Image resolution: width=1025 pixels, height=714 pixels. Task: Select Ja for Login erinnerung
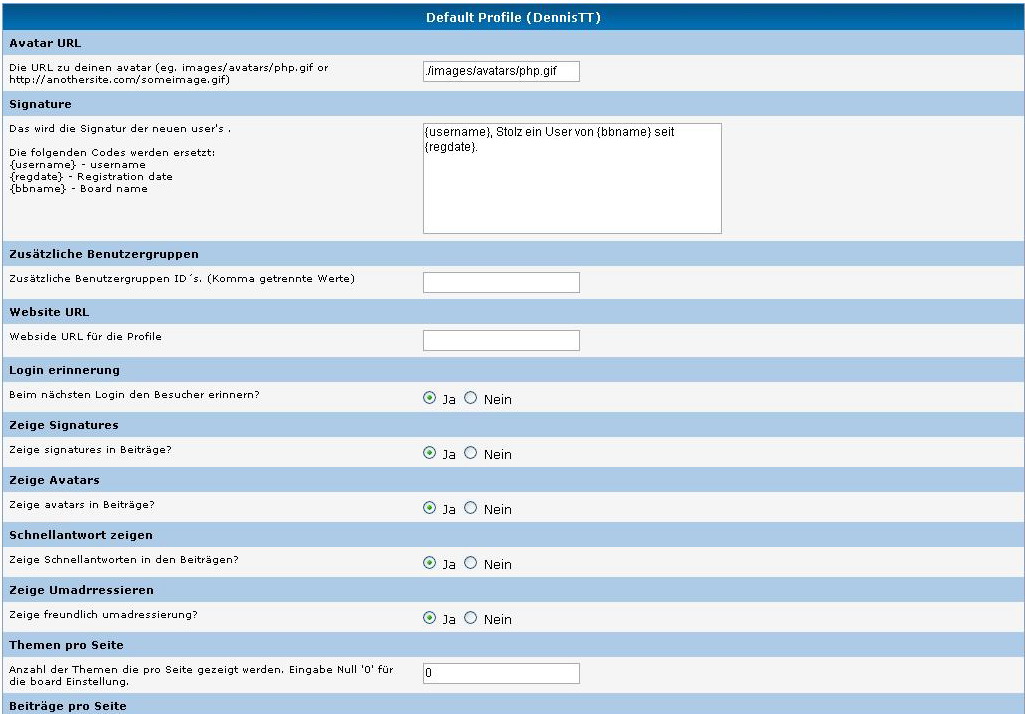coord(429,398)
